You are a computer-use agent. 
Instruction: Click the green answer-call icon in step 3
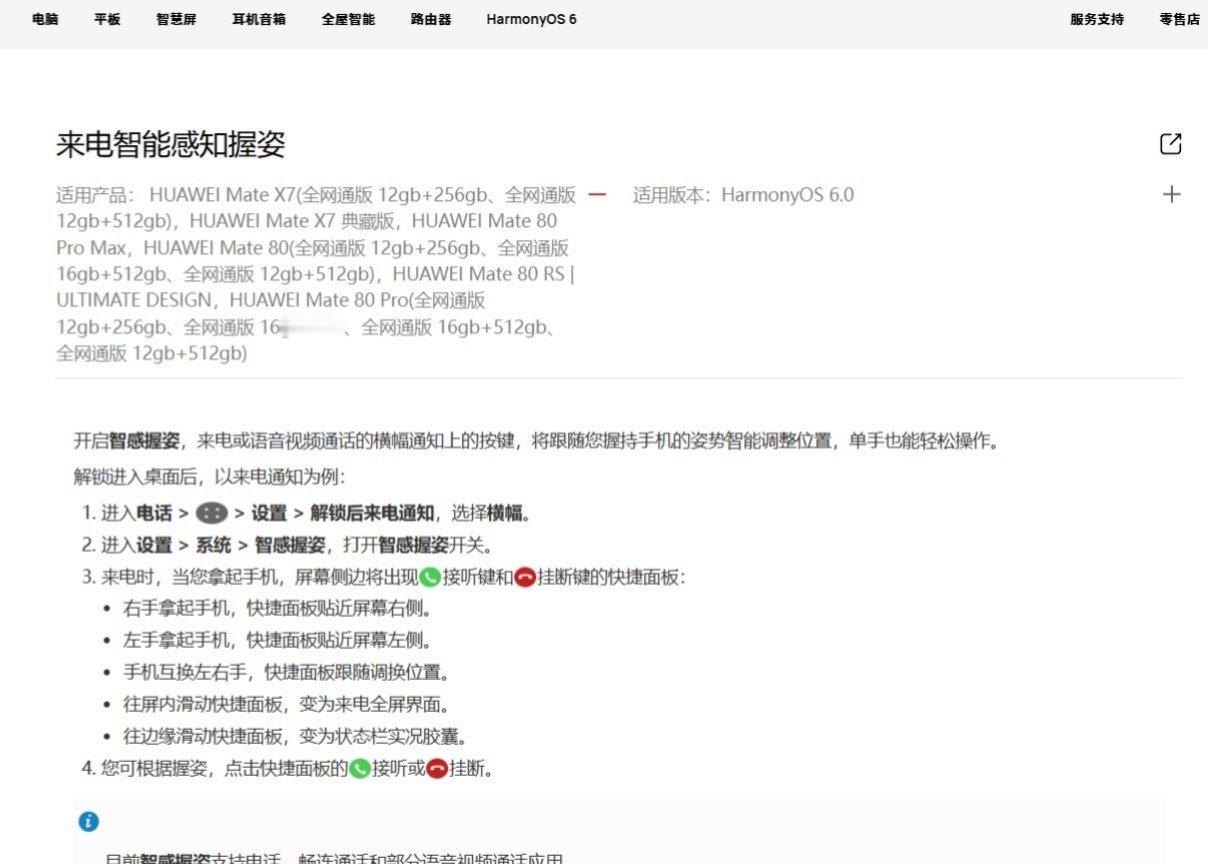click(x=428, y=577)
